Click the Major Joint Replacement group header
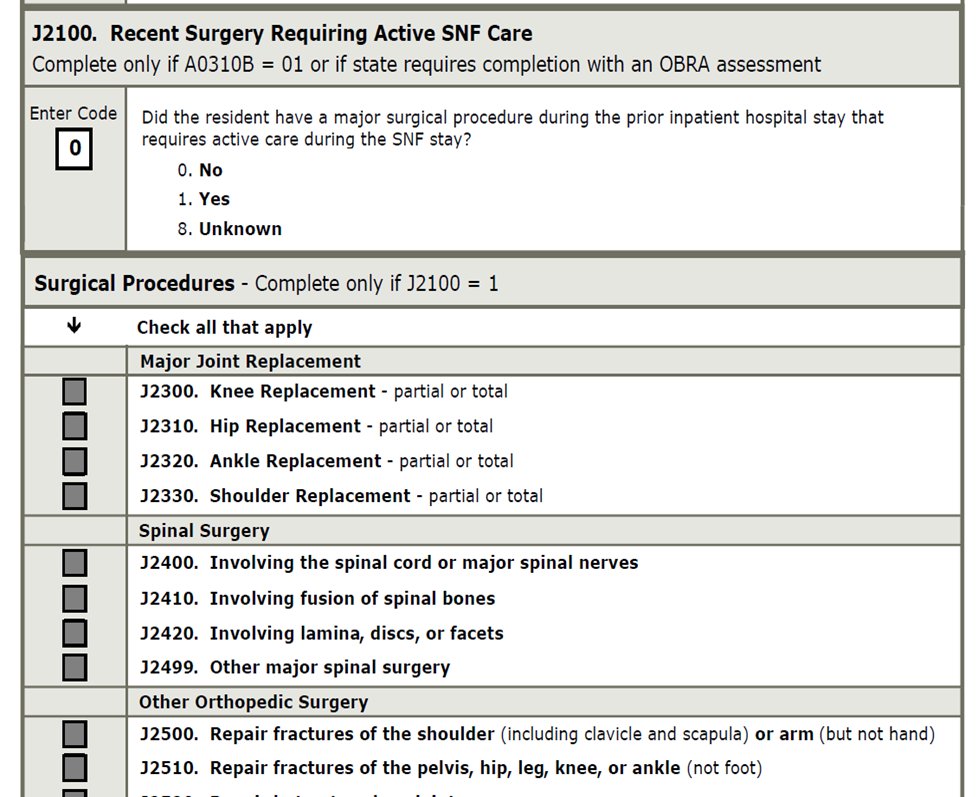The image size is (978, 797). [x=250, y=361]
